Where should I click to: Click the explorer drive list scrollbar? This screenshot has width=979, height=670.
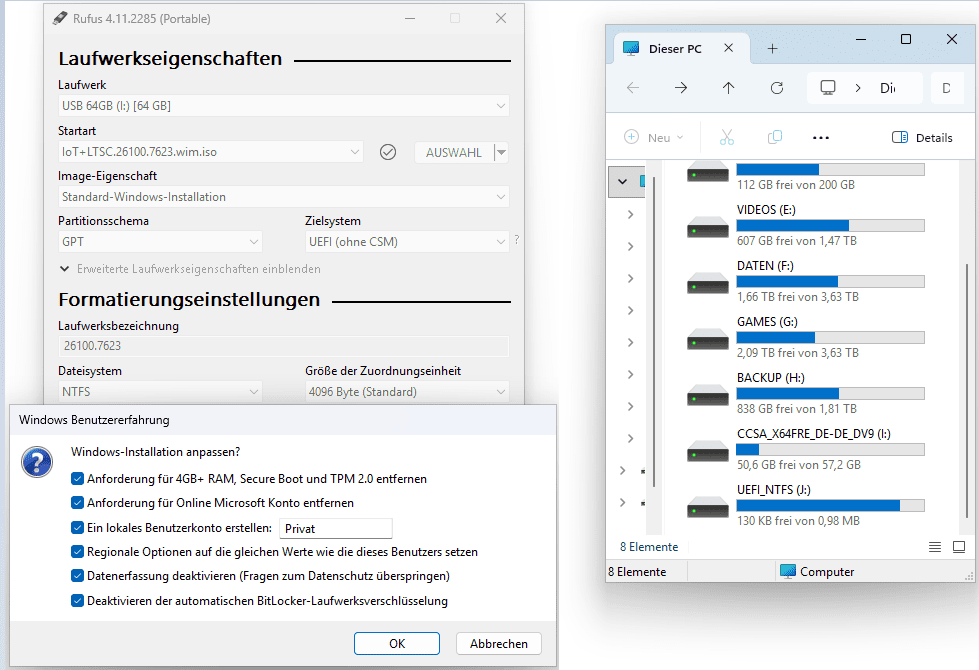[967, 390]
